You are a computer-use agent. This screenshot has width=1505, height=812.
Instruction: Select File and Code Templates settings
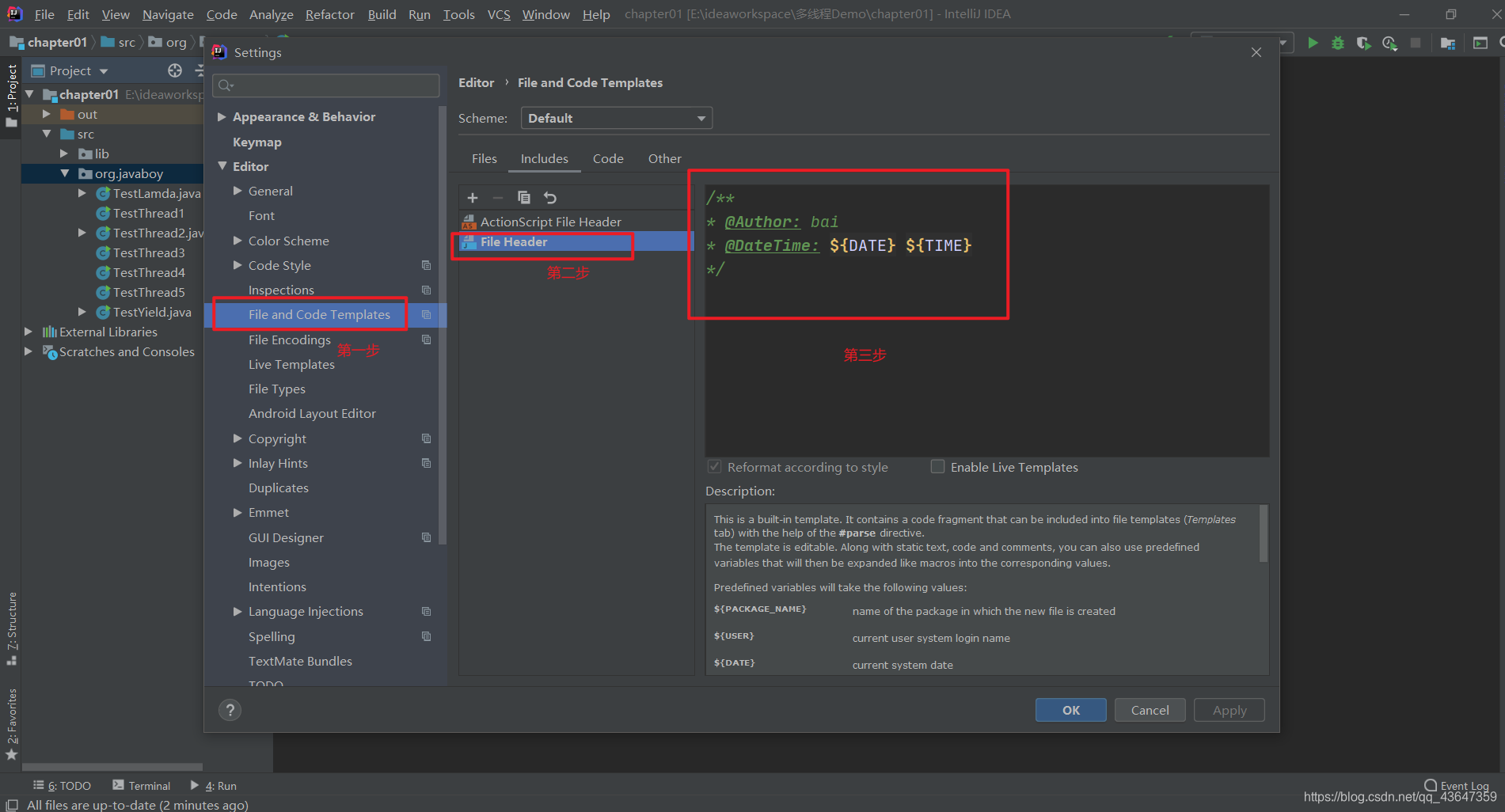325,314
